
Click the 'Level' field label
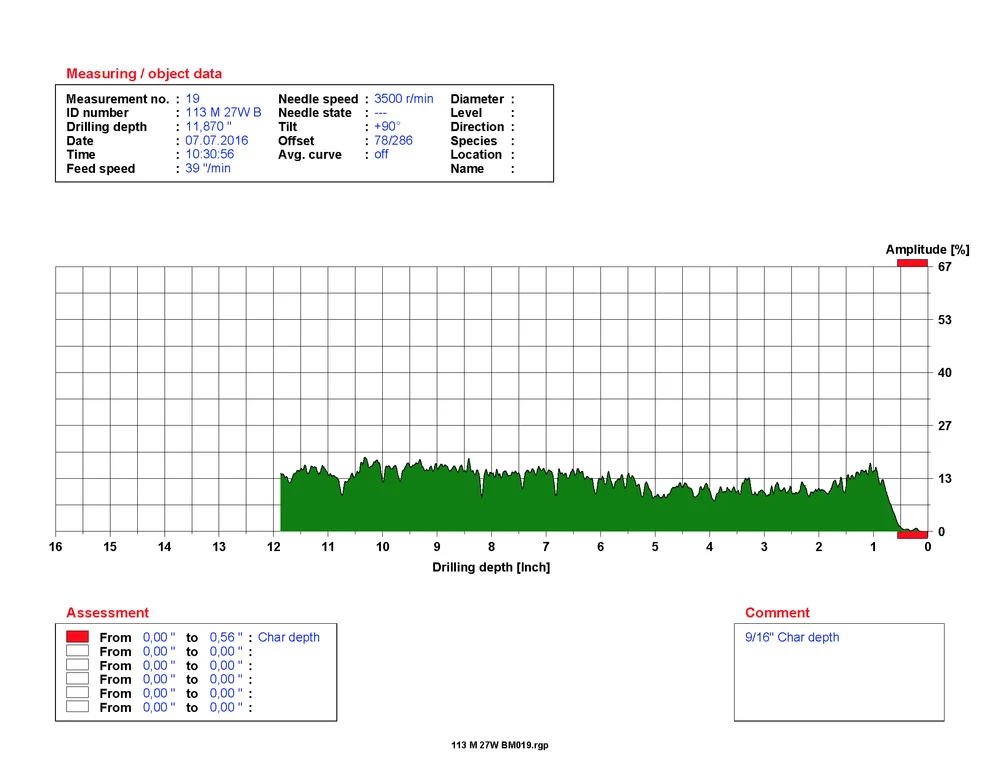click(x=466, y=113)
